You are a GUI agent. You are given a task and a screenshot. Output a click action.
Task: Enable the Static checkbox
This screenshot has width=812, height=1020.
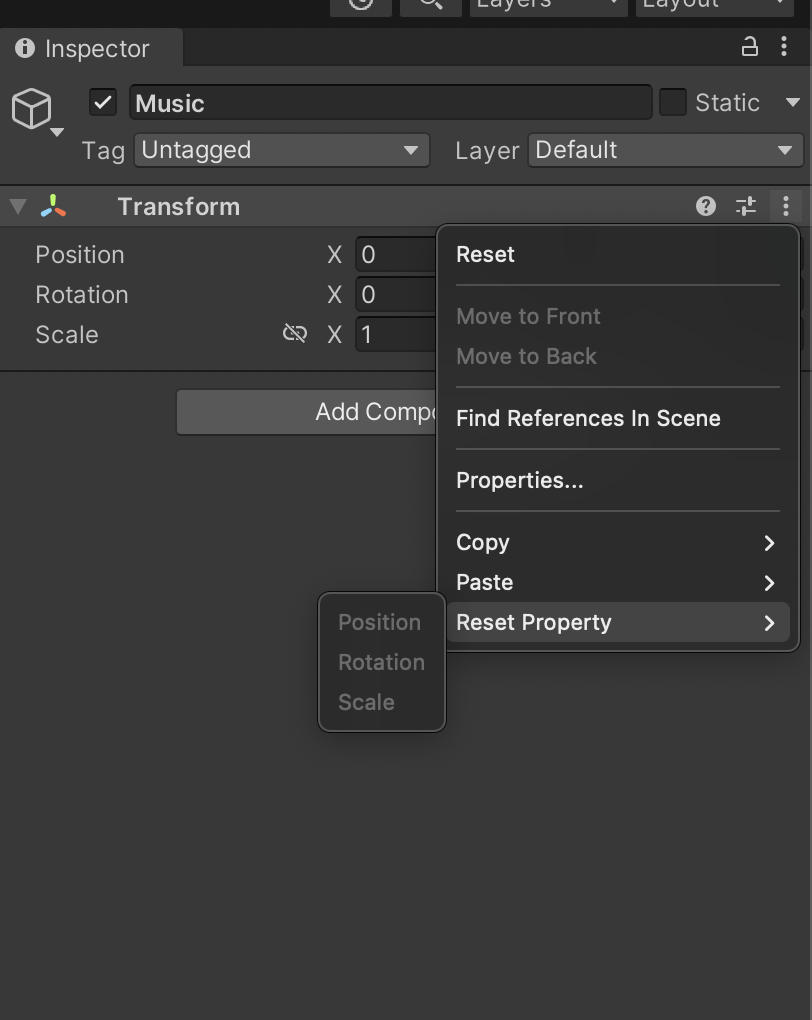point(673,102)
